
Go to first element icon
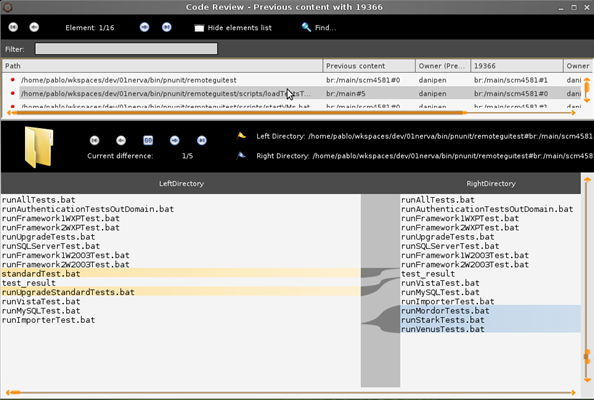point(13,27)
